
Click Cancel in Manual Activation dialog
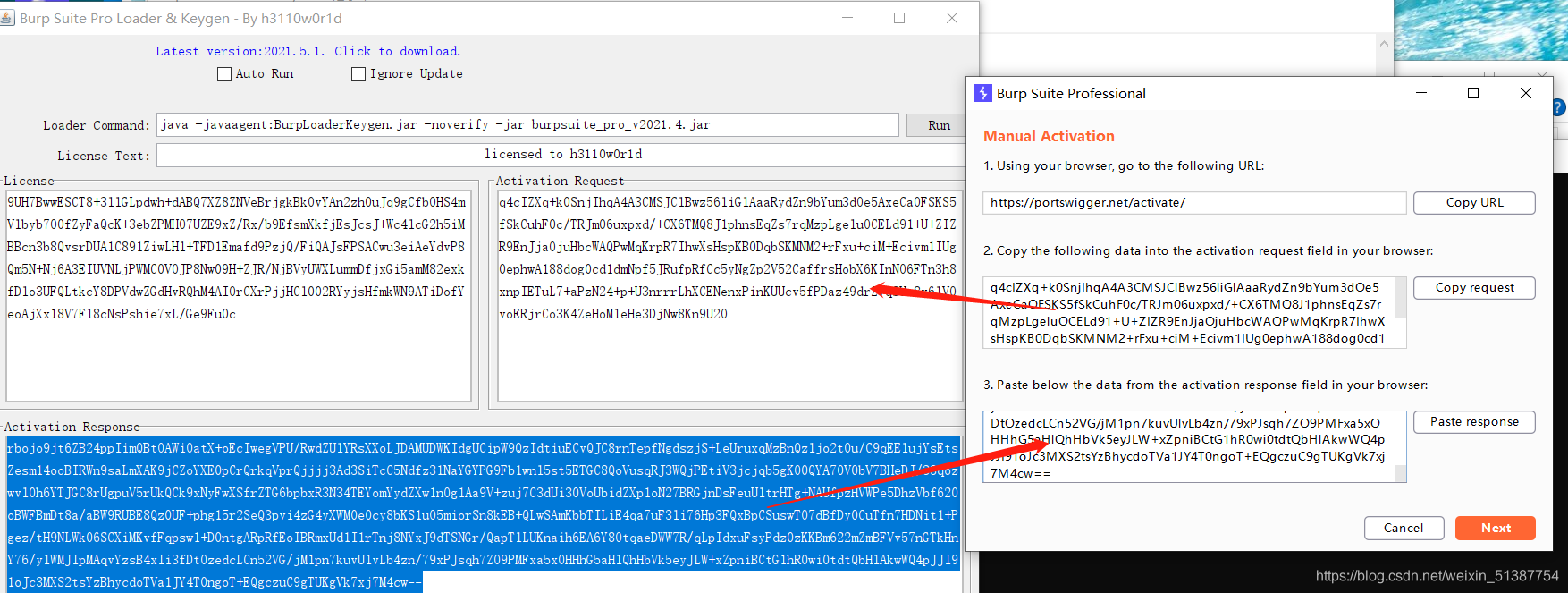(1404, 528)
